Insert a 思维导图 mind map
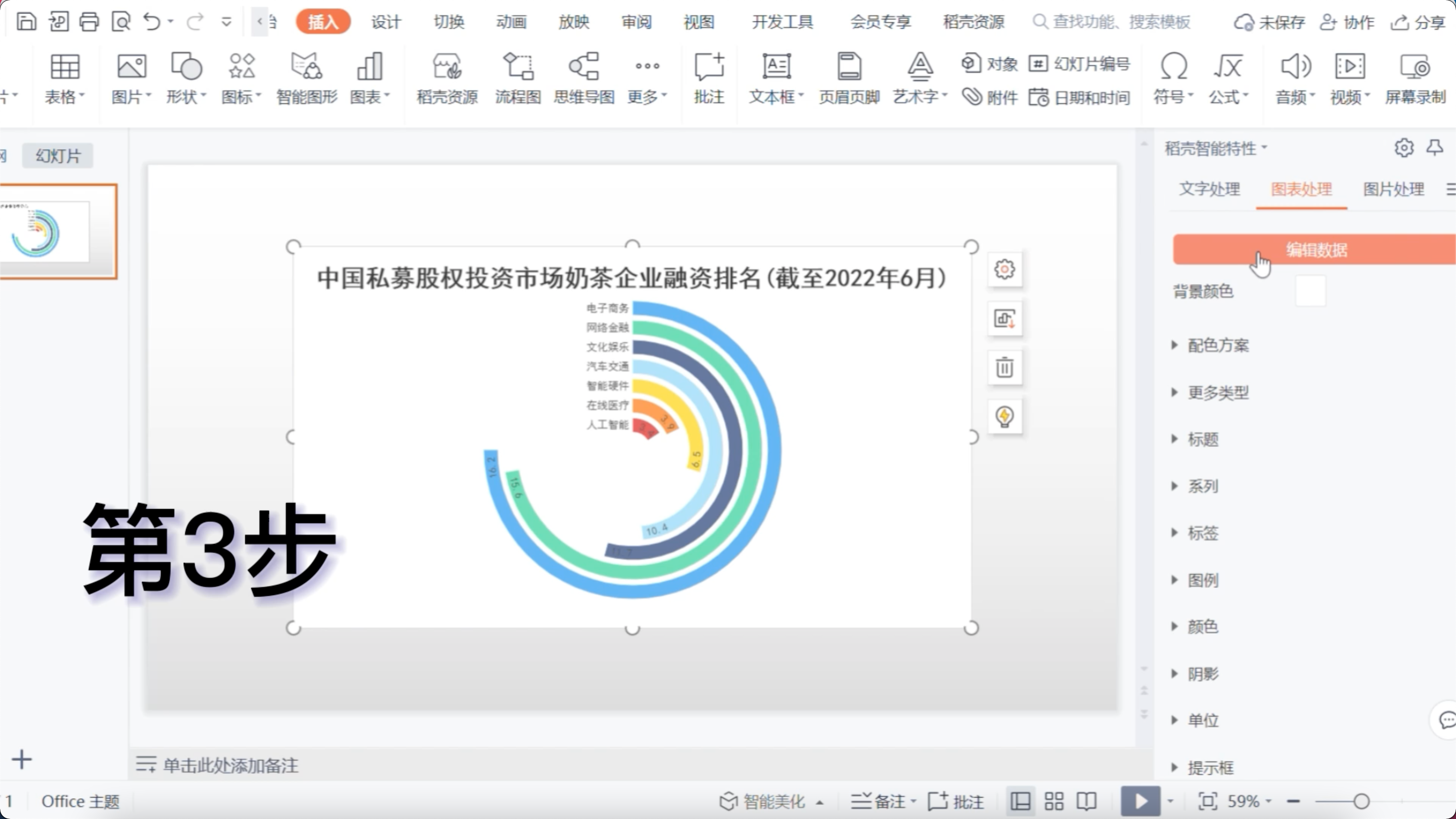 (584, 79)
